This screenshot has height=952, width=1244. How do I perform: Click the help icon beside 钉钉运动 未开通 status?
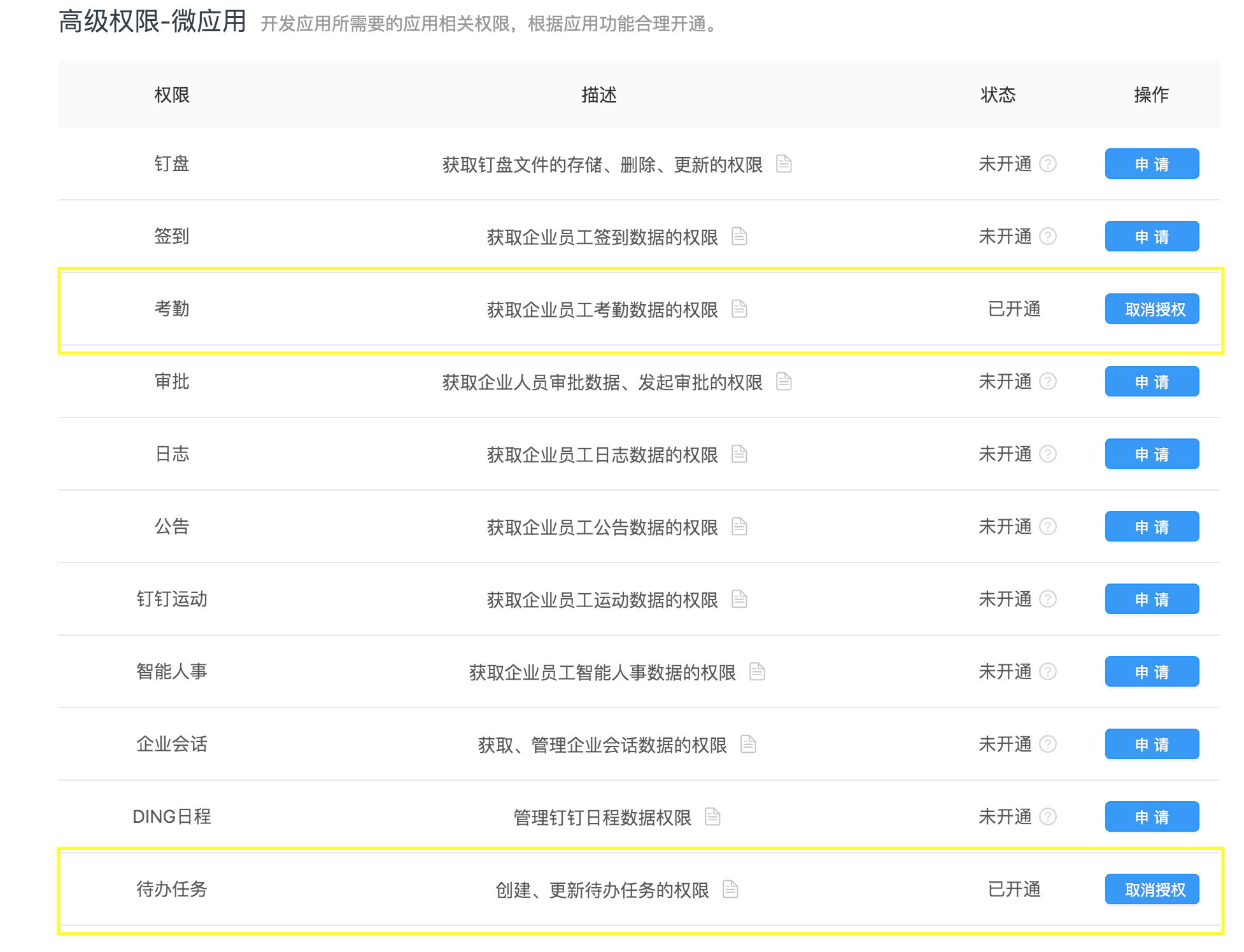pyautogui.click(x=1048, y=599)
